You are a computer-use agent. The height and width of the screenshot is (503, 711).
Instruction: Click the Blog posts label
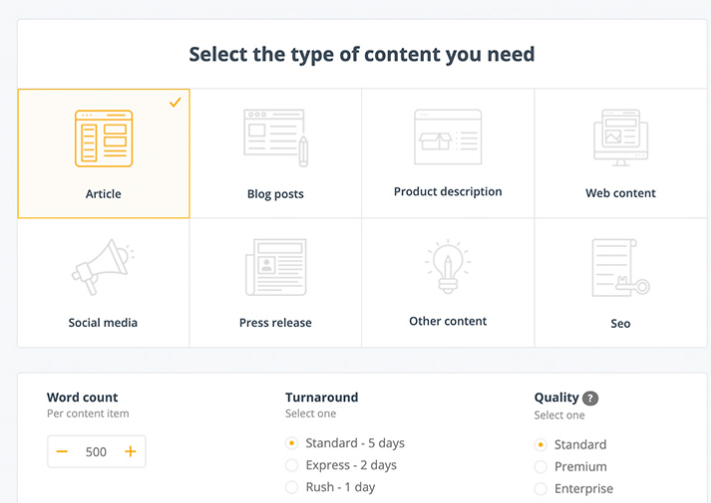pos(275,194)
